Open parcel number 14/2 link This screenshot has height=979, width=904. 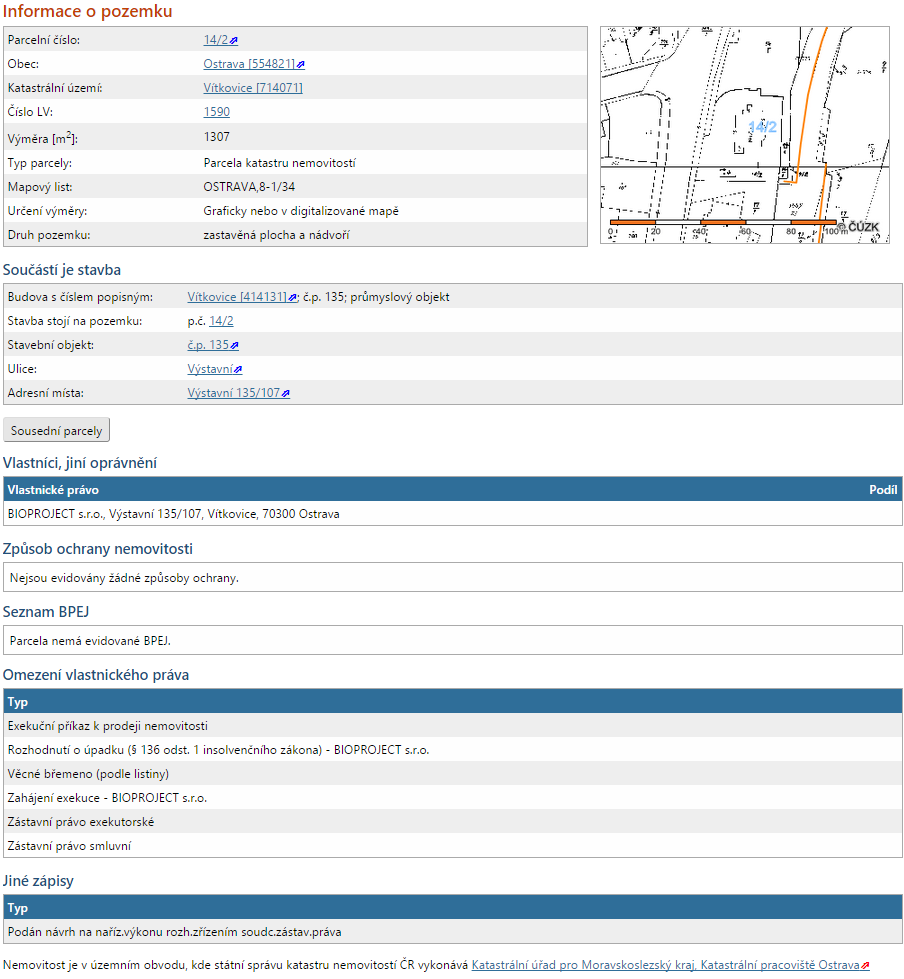[215, 40]
